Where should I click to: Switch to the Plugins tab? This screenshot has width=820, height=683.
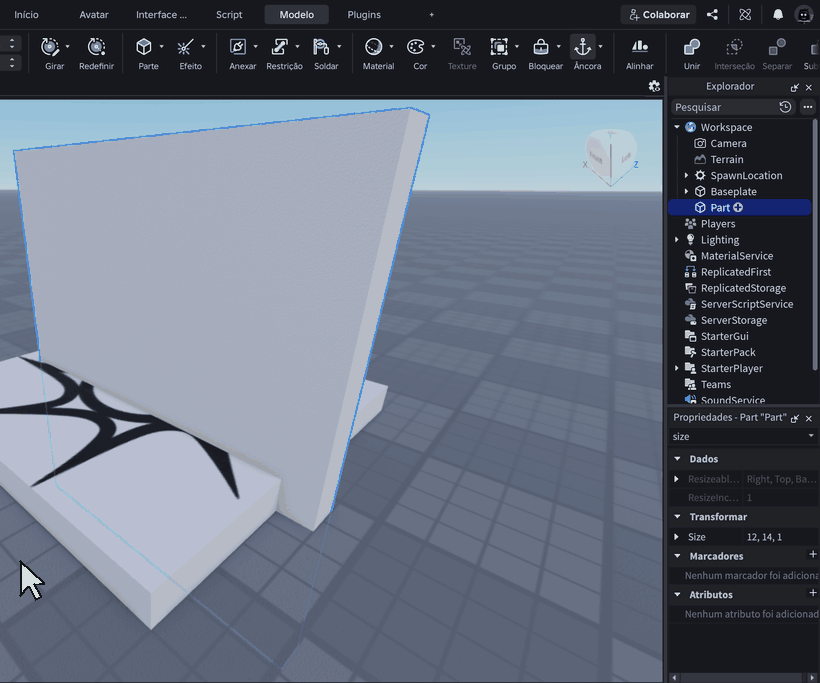point(364,15)
